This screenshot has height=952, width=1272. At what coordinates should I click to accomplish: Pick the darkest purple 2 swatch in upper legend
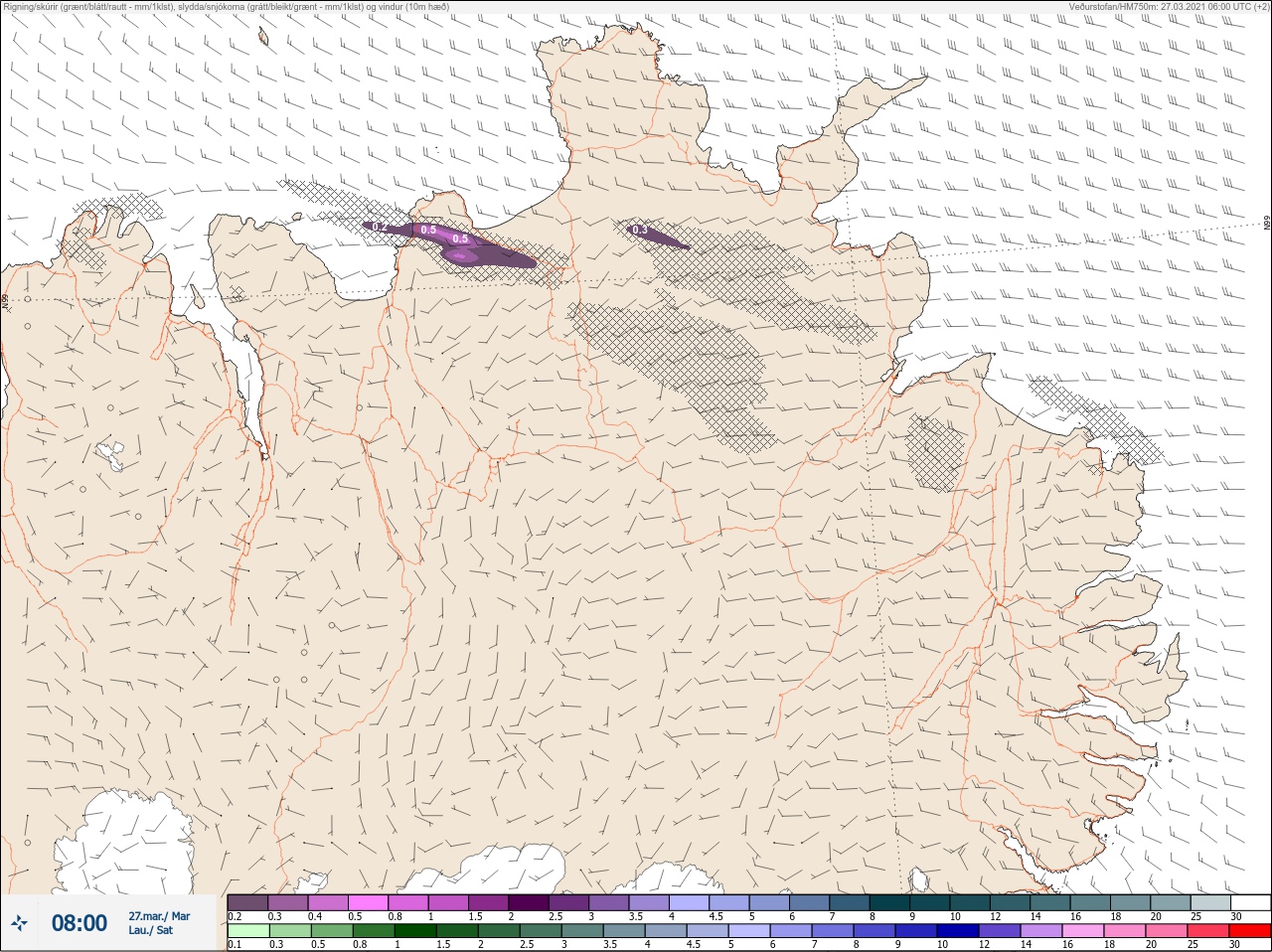(530, 902)
